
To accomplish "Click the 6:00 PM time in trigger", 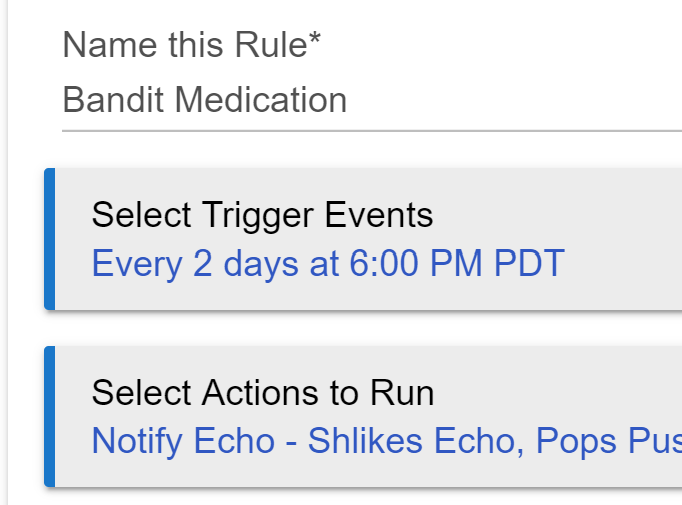I will click(x=416, y=263).
